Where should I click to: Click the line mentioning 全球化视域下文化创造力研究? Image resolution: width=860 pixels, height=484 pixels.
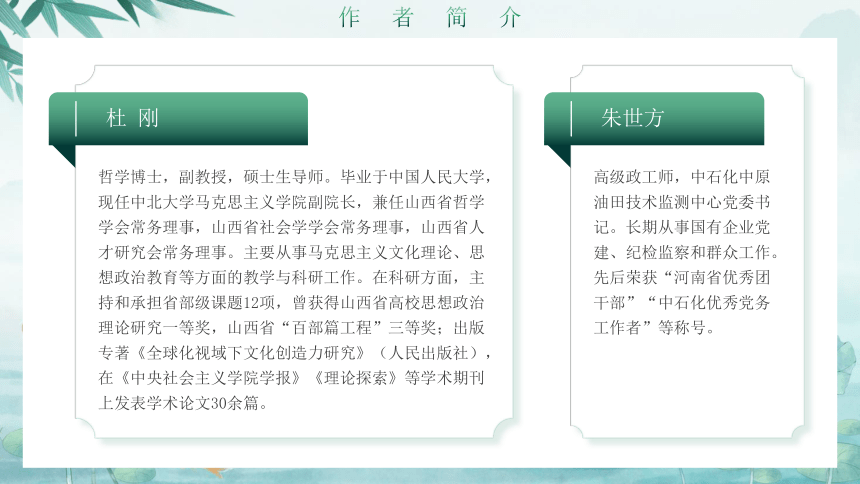click(x=295, y=353)
